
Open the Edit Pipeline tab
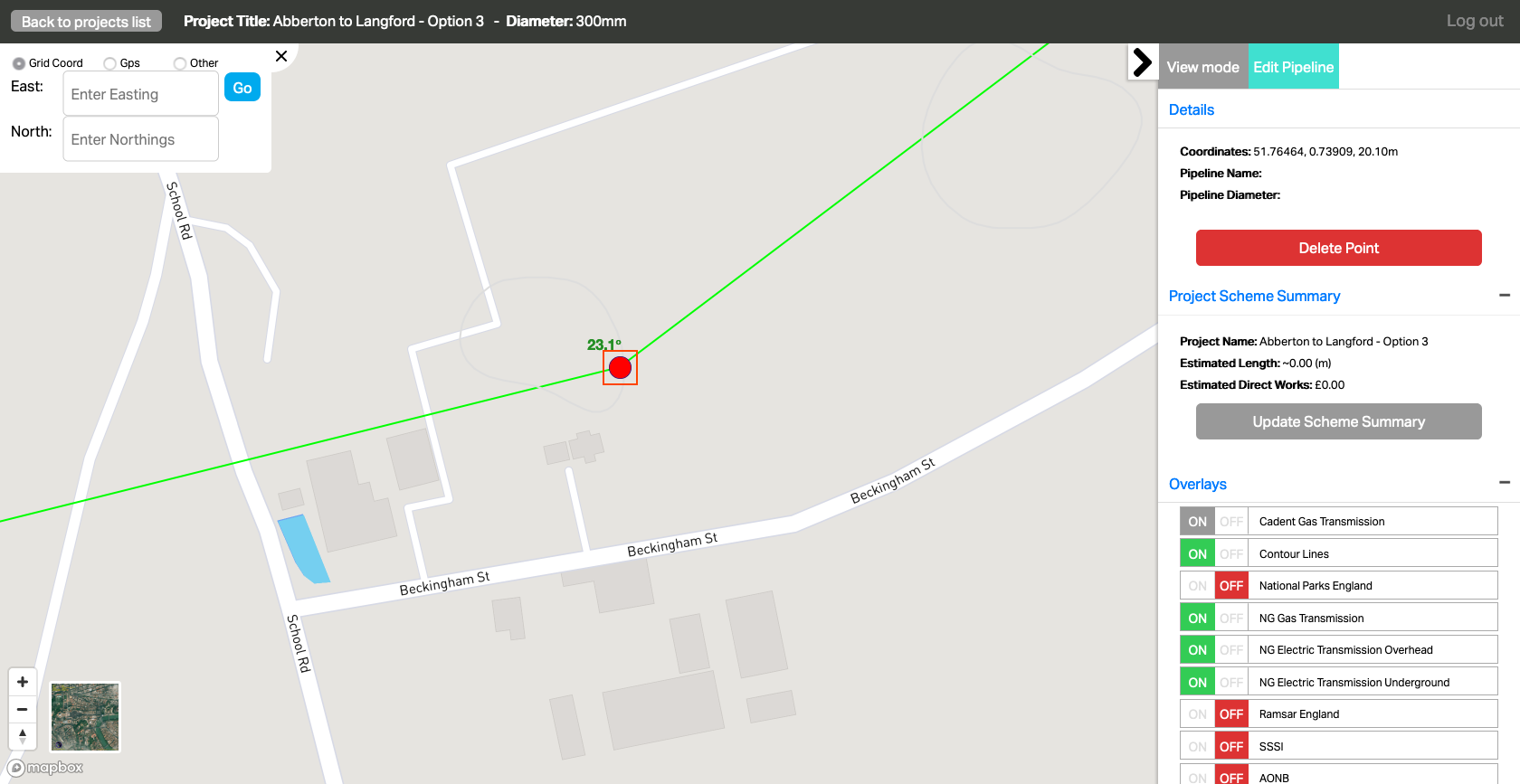(x=1294, y=67)
